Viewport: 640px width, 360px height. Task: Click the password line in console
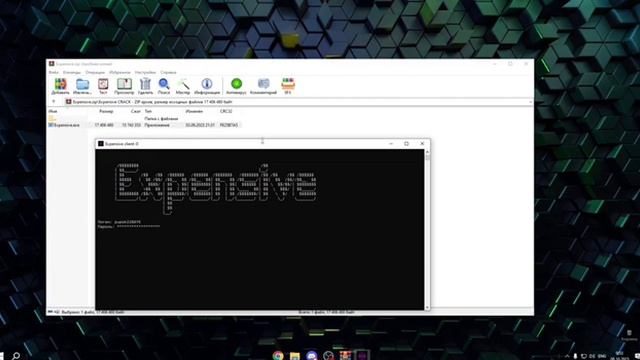tap(129, 226)
